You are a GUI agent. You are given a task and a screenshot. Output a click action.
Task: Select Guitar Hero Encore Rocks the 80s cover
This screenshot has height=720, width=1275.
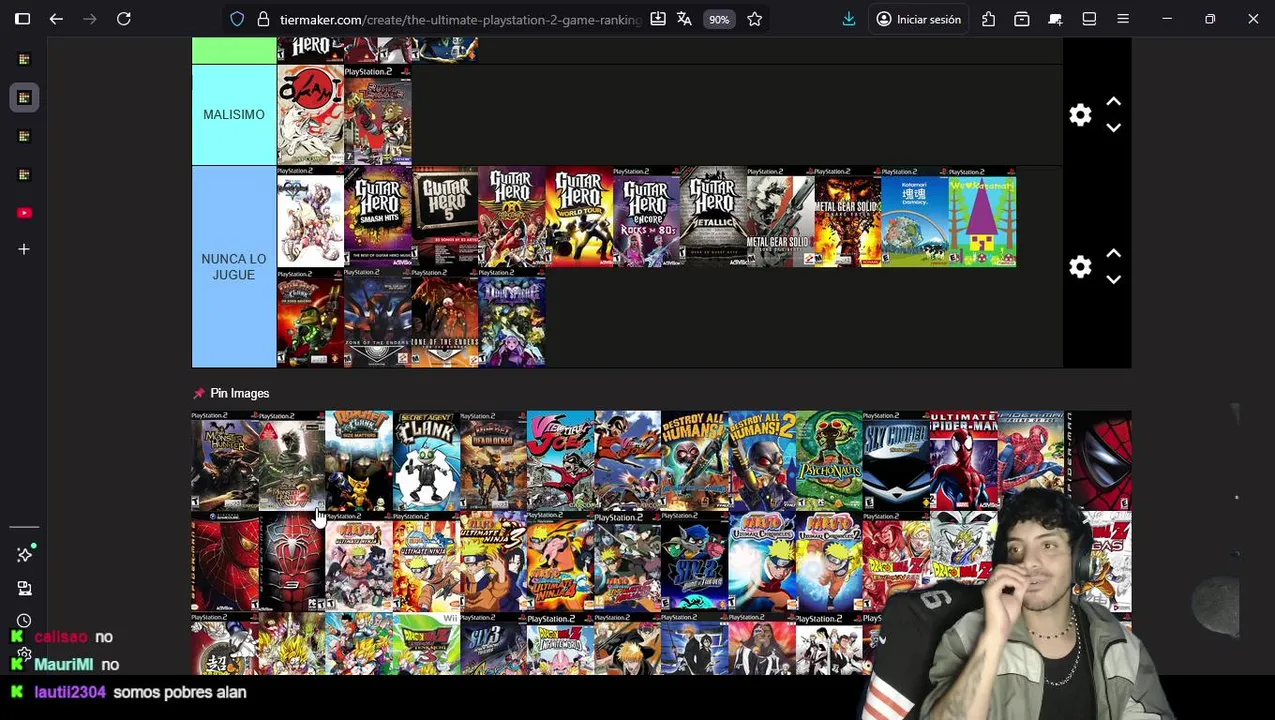pos(645,217)
